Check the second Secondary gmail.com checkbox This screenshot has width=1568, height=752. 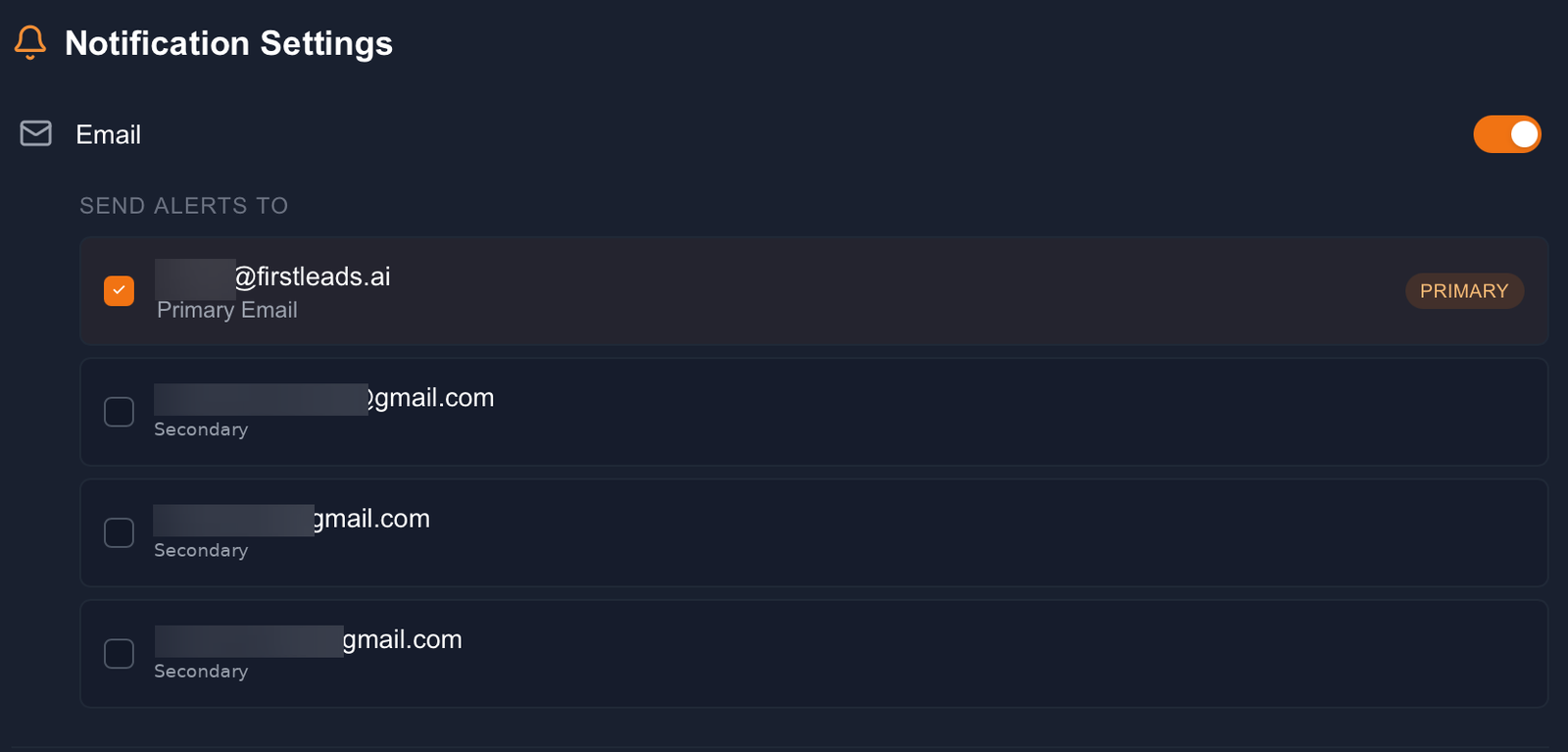[x=120, y=532]
